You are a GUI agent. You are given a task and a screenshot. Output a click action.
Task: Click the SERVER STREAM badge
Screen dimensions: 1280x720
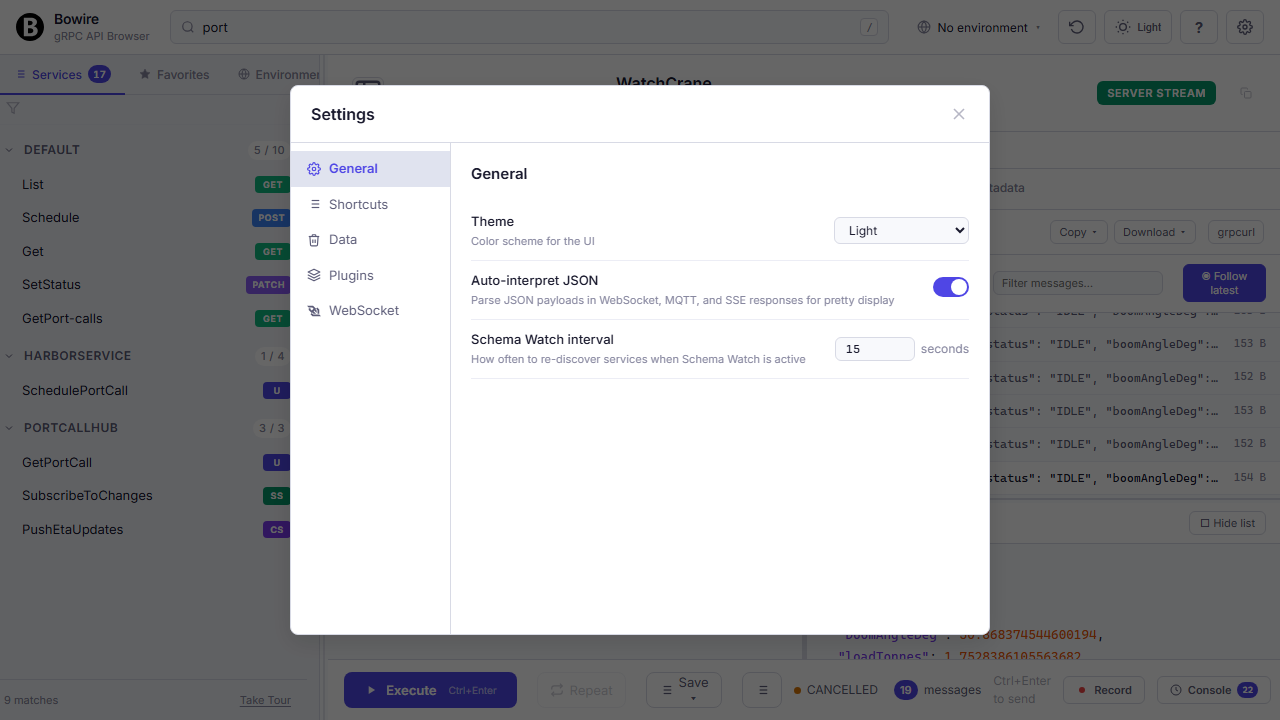click(1156, 93)
